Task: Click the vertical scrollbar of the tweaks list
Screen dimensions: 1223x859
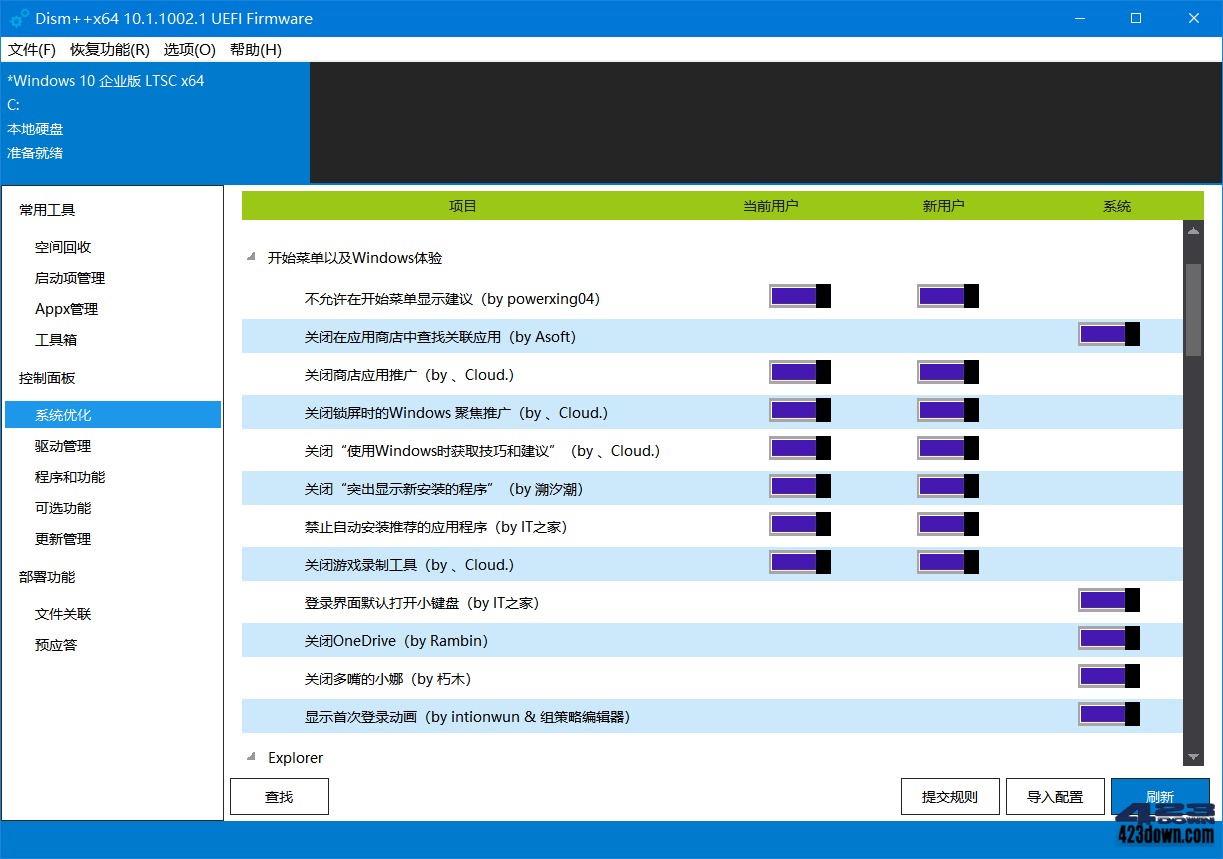Action: [x=1193, y=310]
